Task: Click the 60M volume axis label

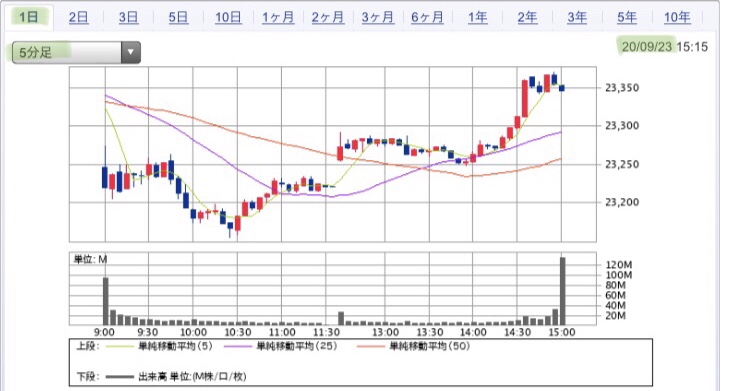Action: coord(615,295)
